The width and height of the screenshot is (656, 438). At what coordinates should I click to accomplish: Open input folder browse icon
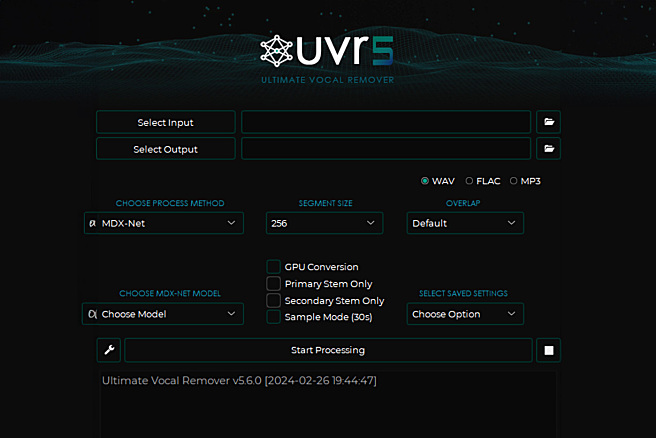coord(548,122)
